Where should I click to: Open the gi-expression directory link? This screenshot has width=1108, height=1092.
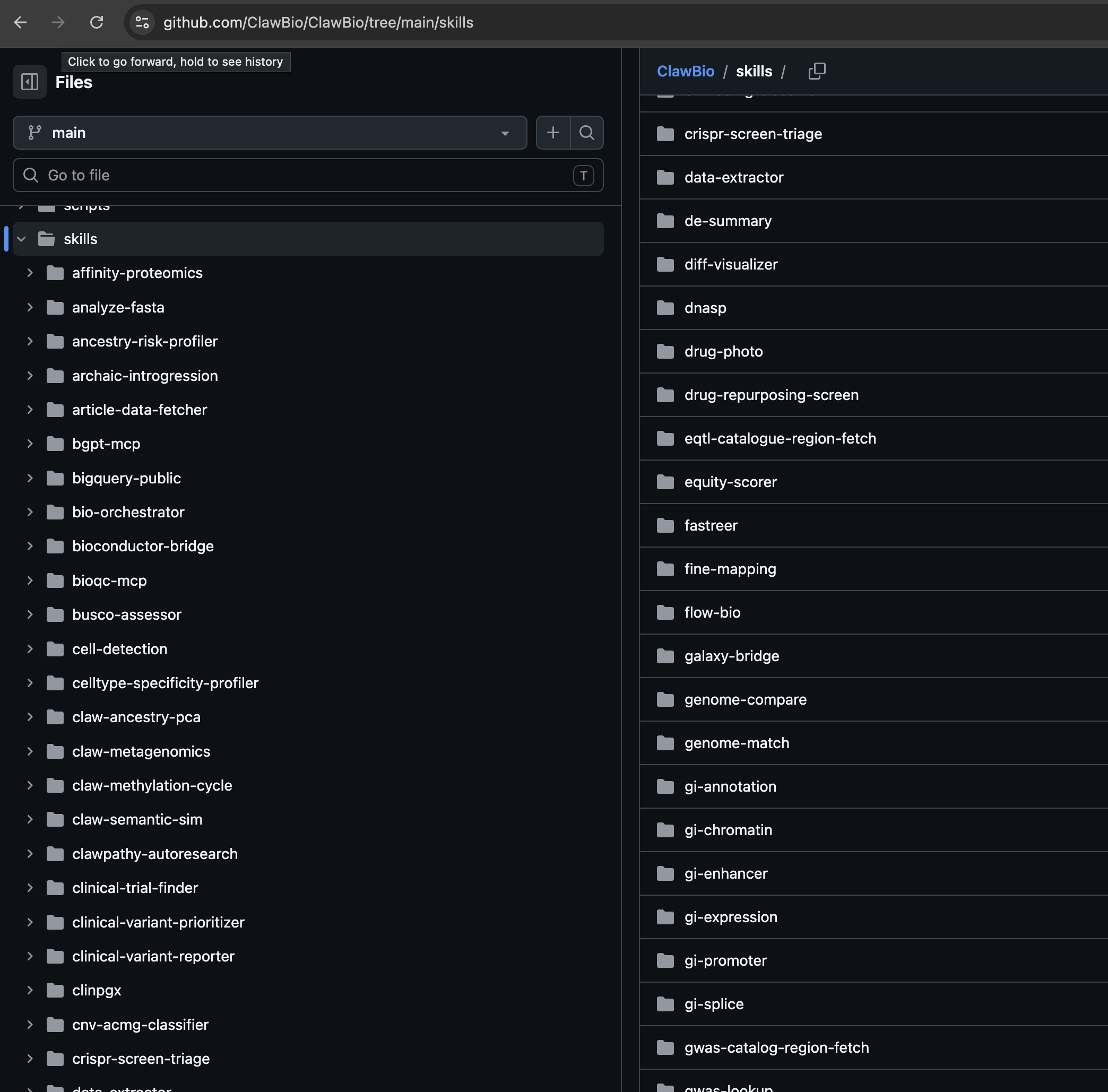pyautogui.click(x=731, y=917)
